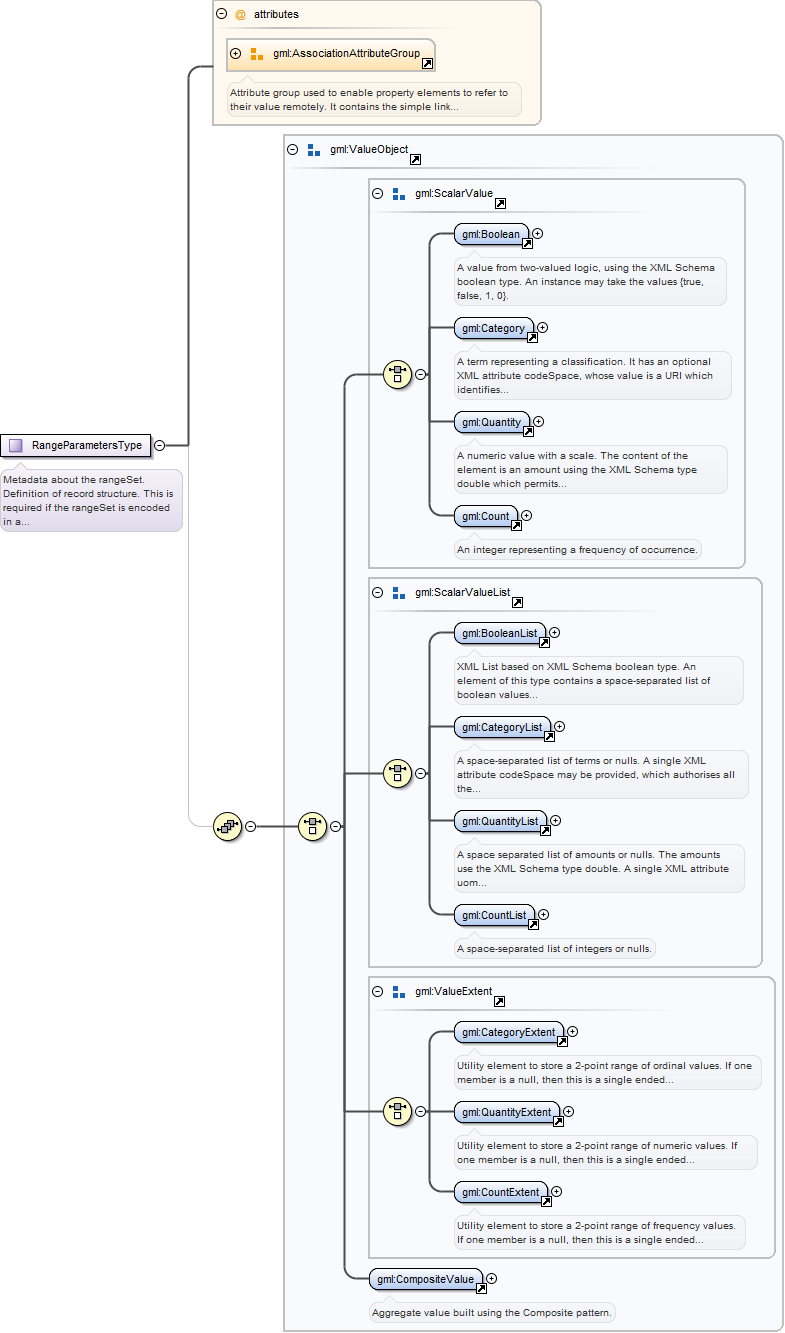This screenshot has height=1333, width=785.
Task: Click 'An integer representing a frequency of occurrence.'
Action: tap(577, 549)
